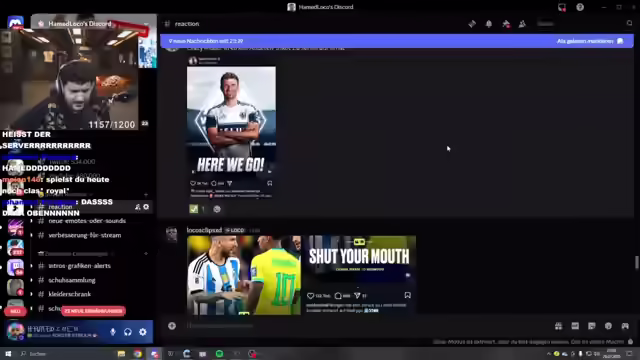Click the notification bell icon
The height and width of the screenshot is (360, 640).
point(489,24)
